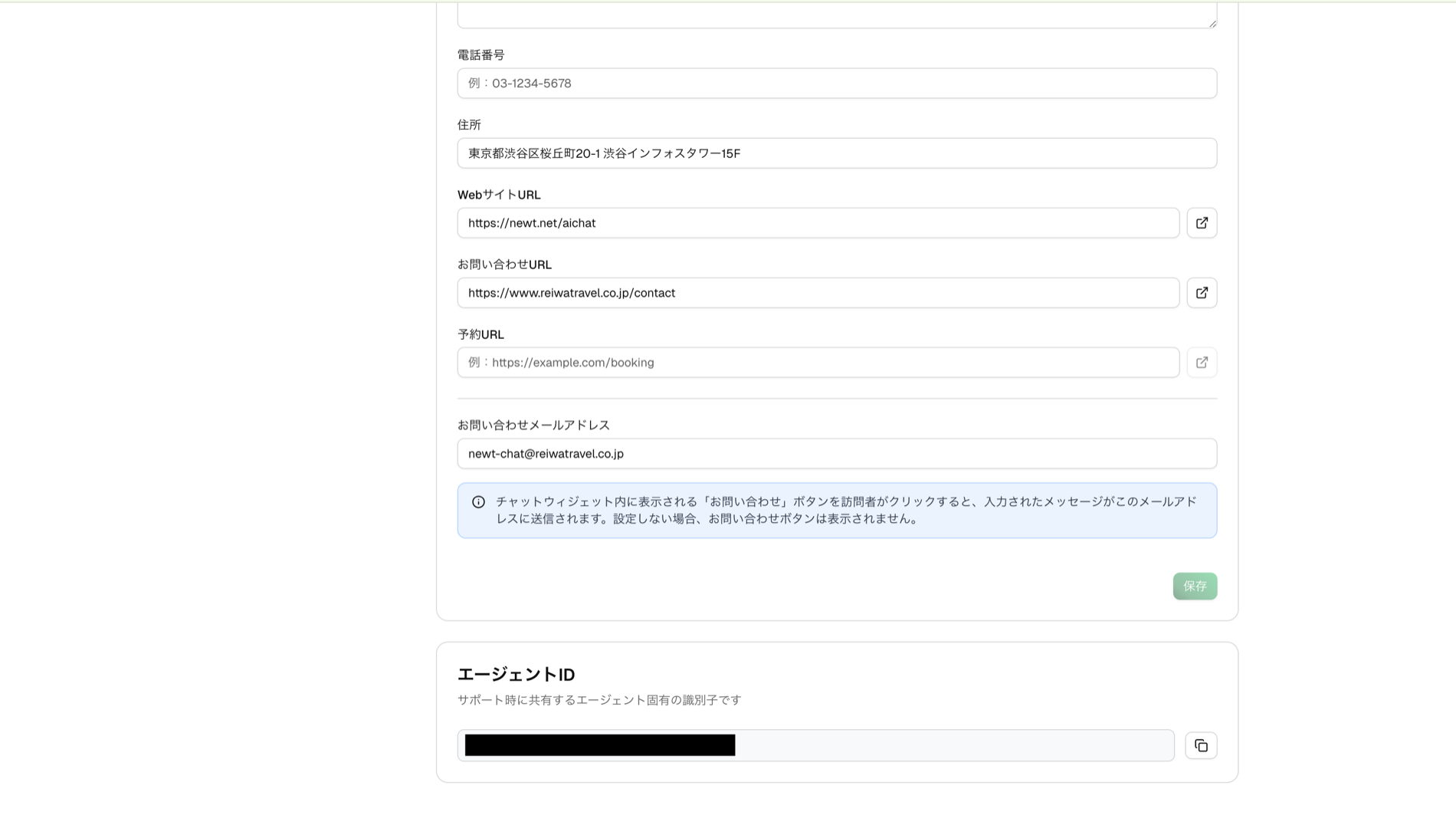The image size is (1456, 838).
Task: Click the copy button next to the agent ID field
Action: pyautogui.click(x=1201, y=745)
